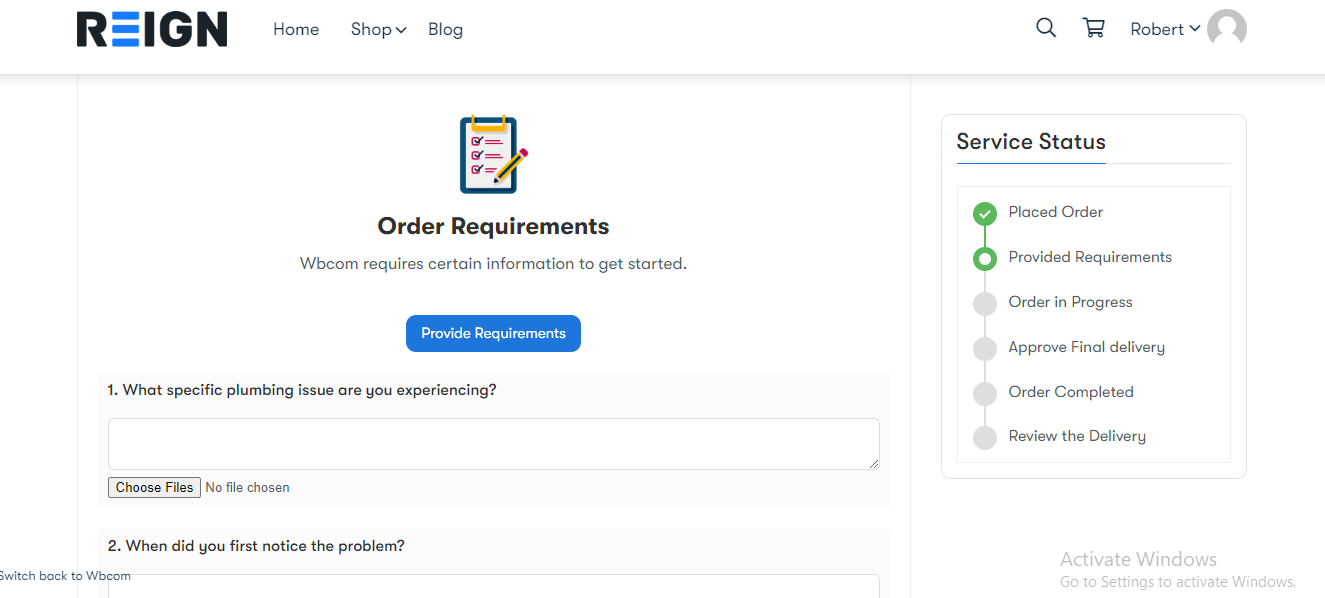Click the second question's answer field
This screenshot has height=598, width=1325.
tap(493, 586)
